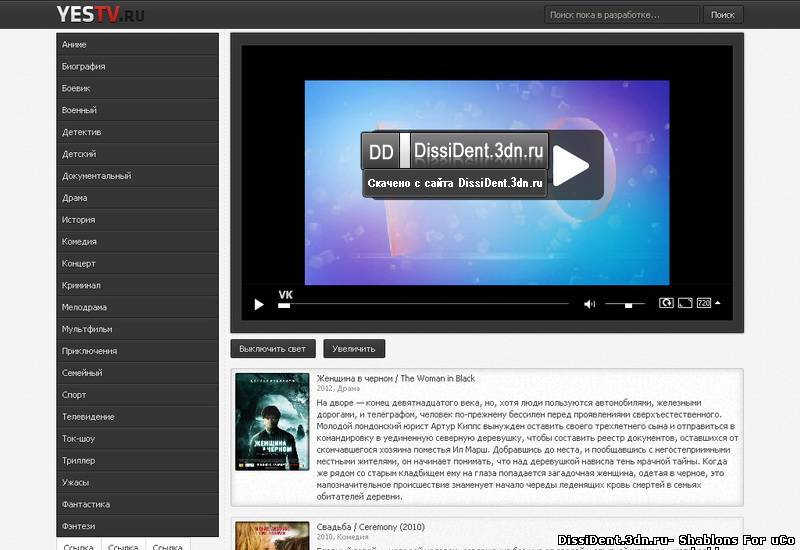Click the Свадьба movie poster thumbnail

pyautogui.click(x=272, y=536)
